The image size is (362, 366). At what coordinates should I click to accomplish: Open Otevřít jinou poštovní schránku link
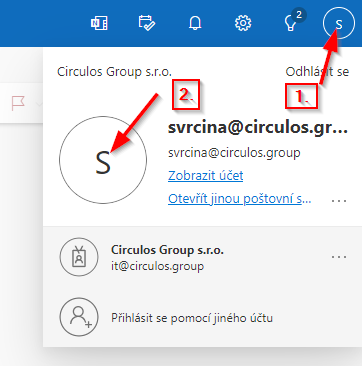pos(240,199)
